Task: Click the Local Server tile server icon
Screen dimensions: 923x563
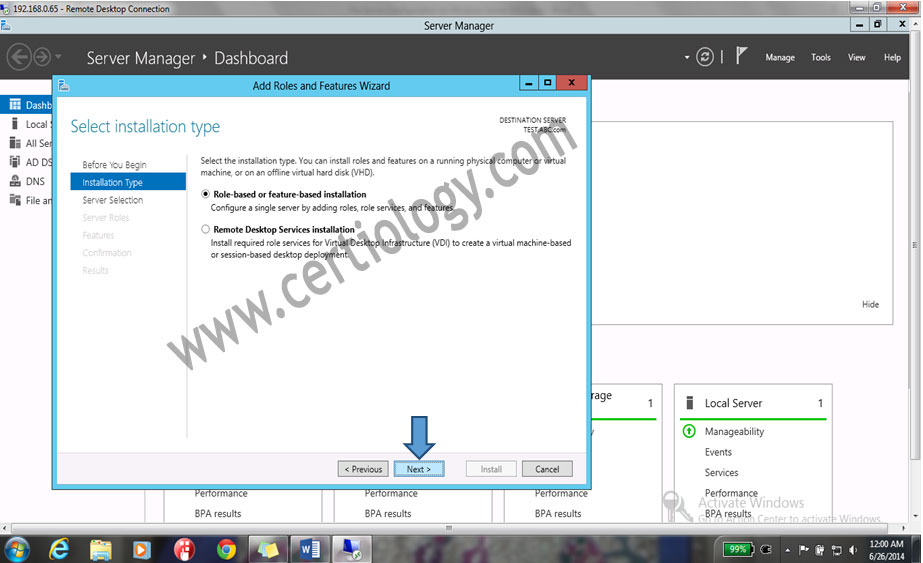Action: (x=690, y=403)
